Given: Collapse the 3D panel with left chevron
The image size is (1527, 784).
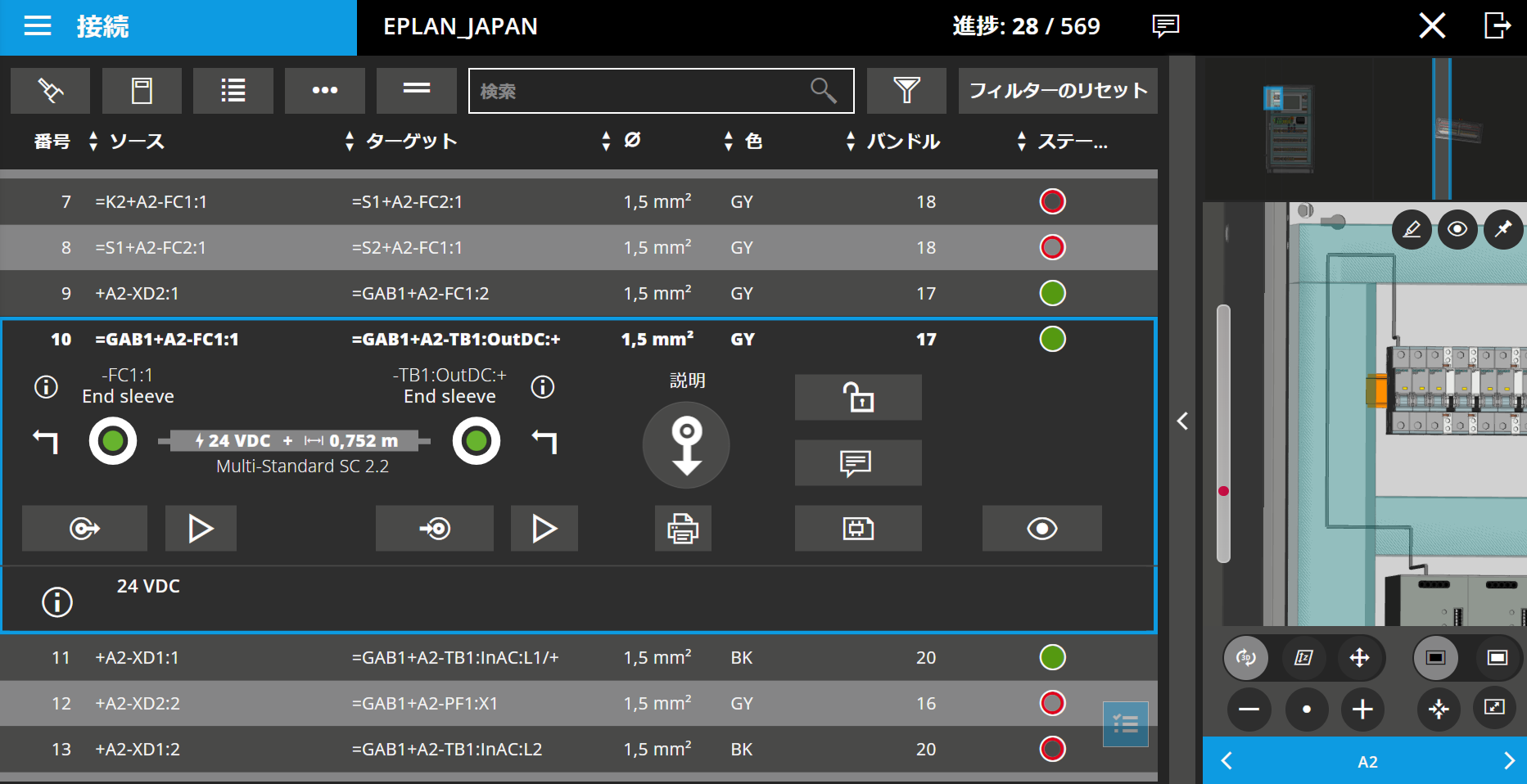Looking at the screenshot, I should coord(1182,421).
